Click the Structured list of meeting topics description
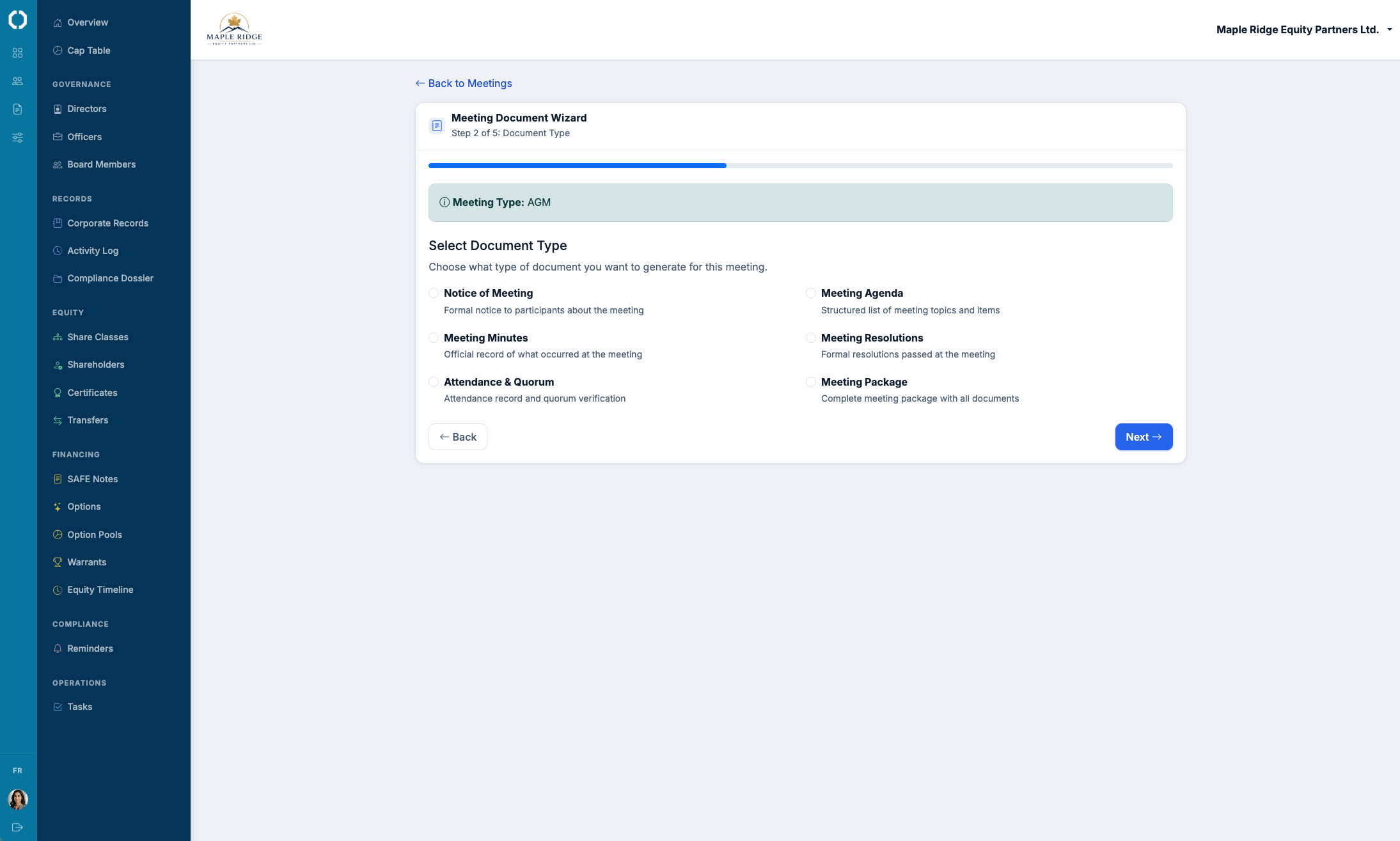1400x841 pixels. (x=910, y=310)
